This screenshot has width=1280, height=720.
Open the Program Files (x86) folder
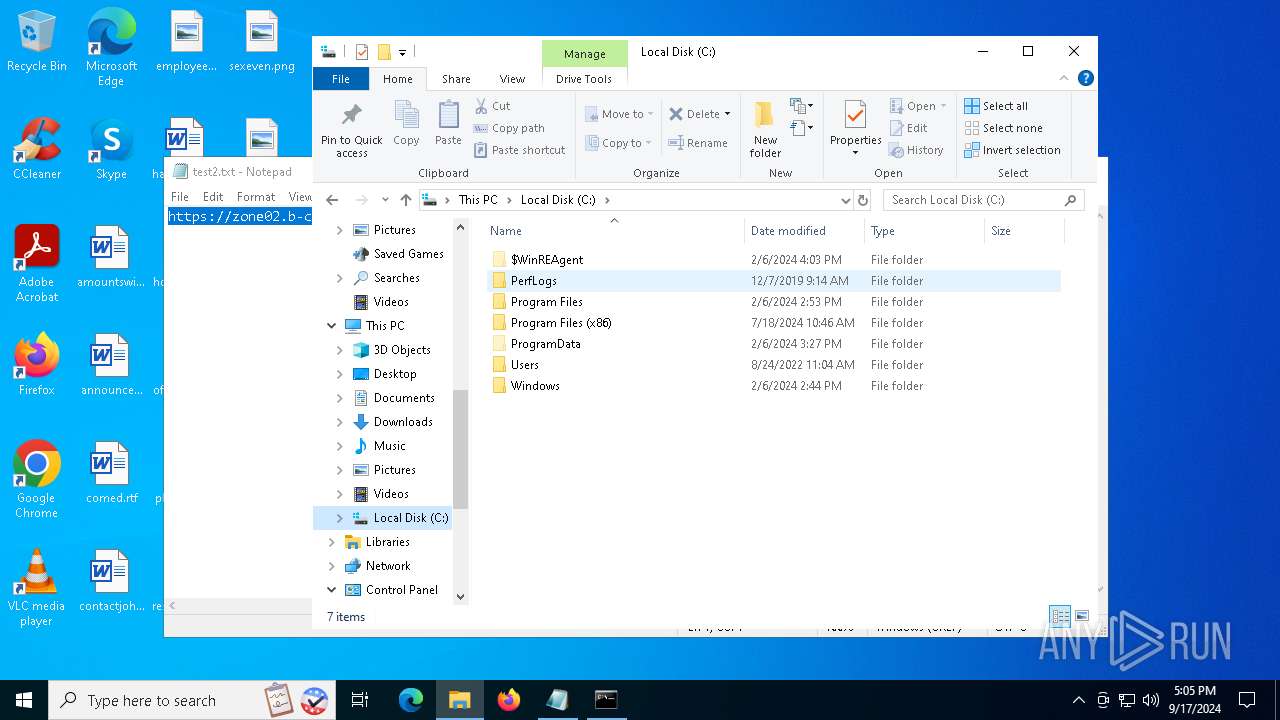pos(560,323)
